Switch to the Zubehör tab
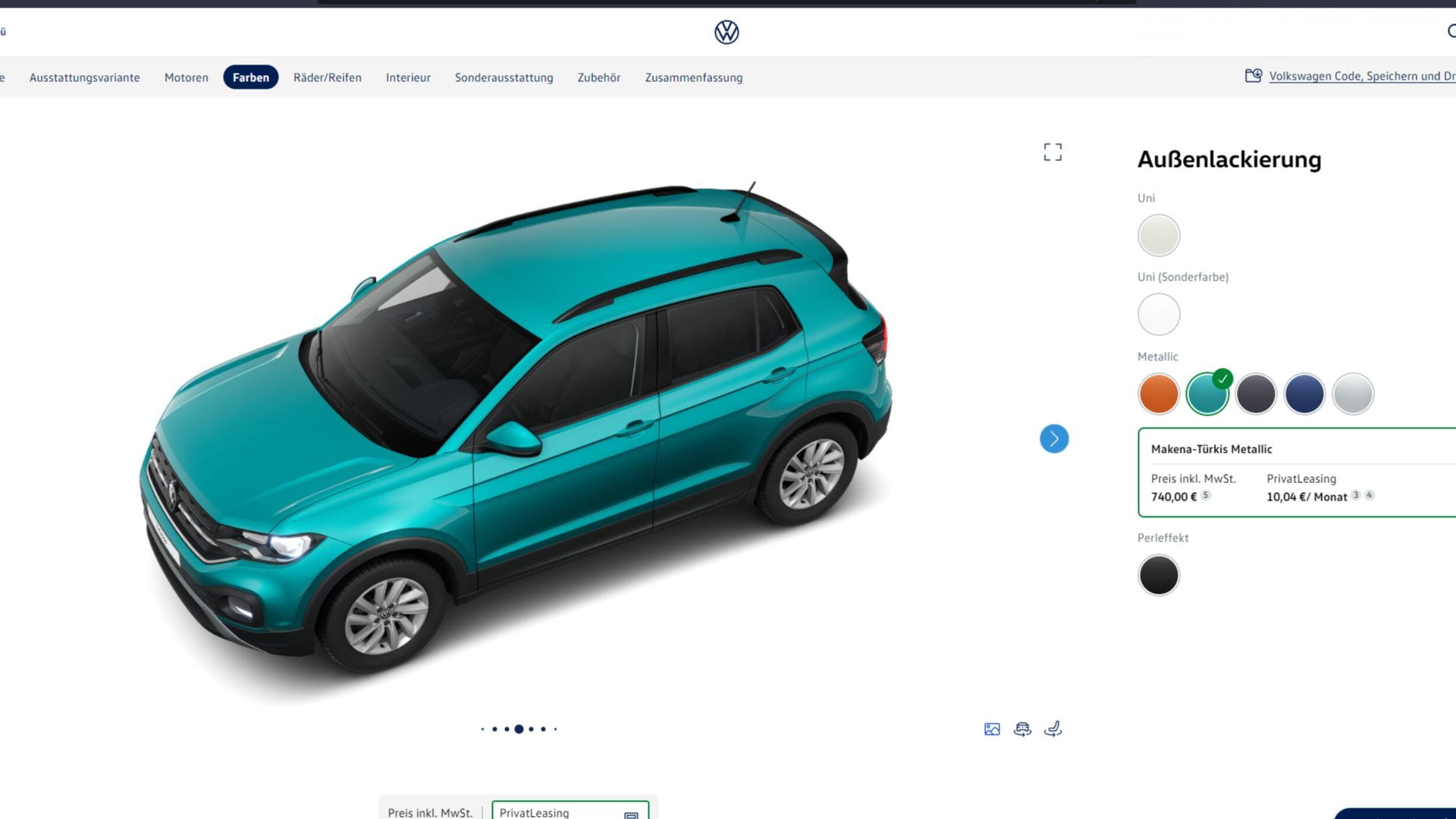Image resolution: width=1456 pixels, height=819 pixels. click(599, 77)
